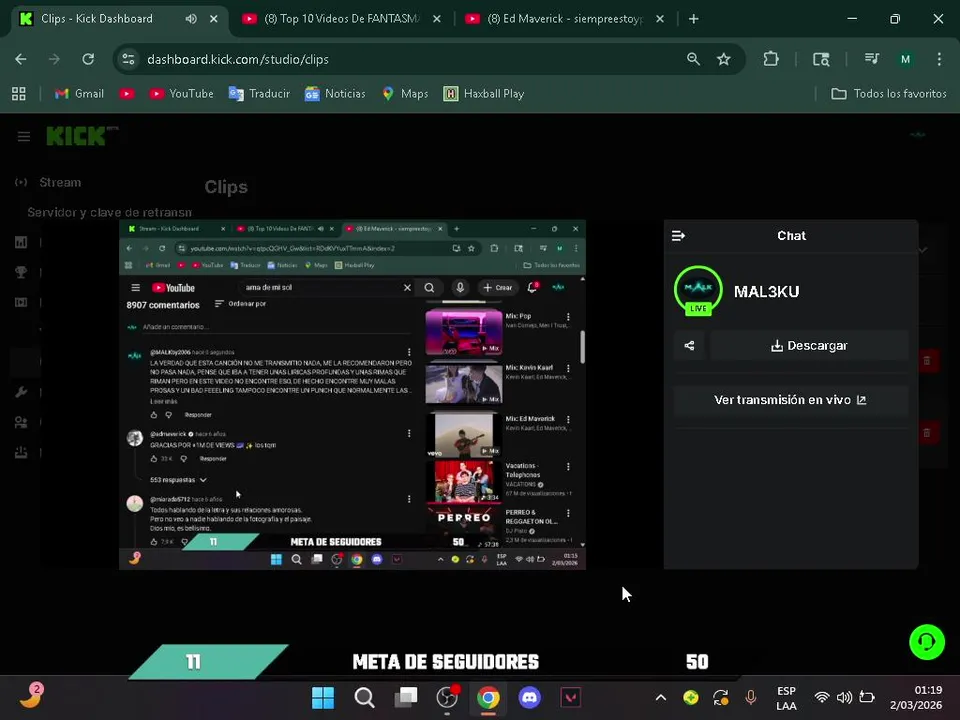Download the clip with Descargar

point(809,345)
